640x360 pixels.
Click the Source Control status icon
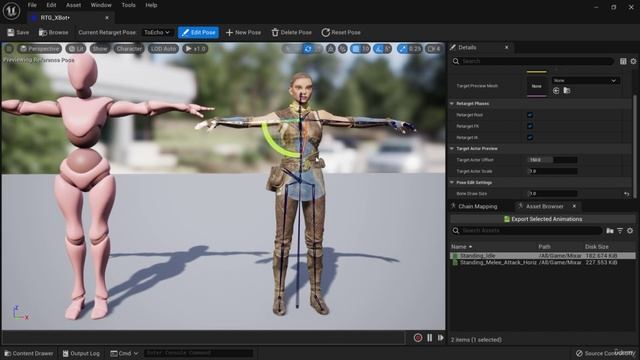(579, 353)
